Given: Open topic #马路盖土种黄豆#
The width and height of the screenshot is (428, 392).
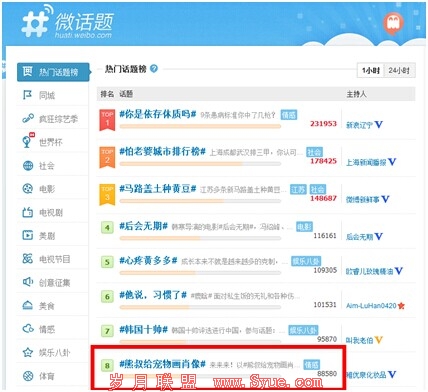Looking at the screenshot, I should click(158, 189).
